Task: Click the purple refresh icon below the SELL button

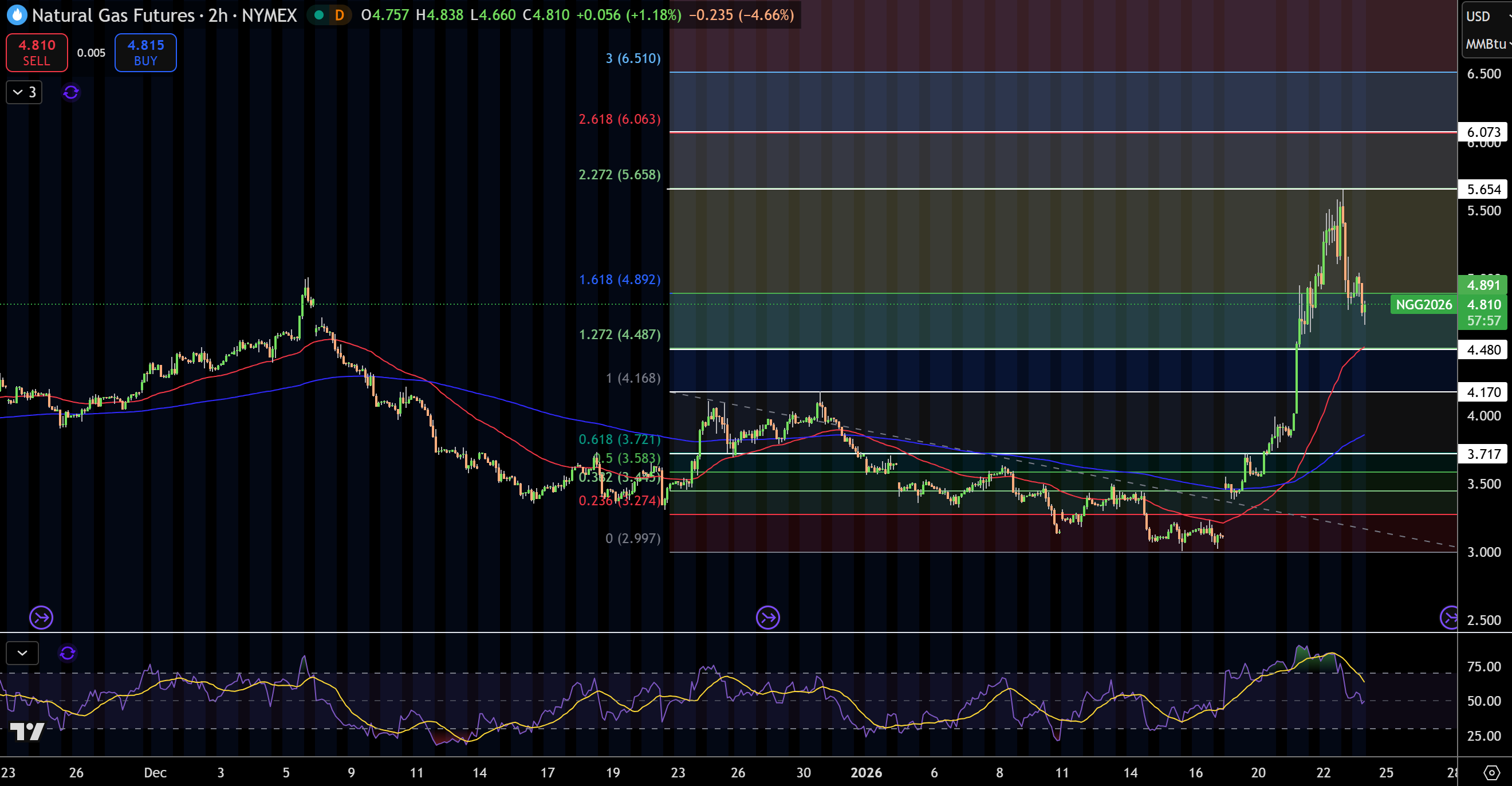Action: [70, 92]
